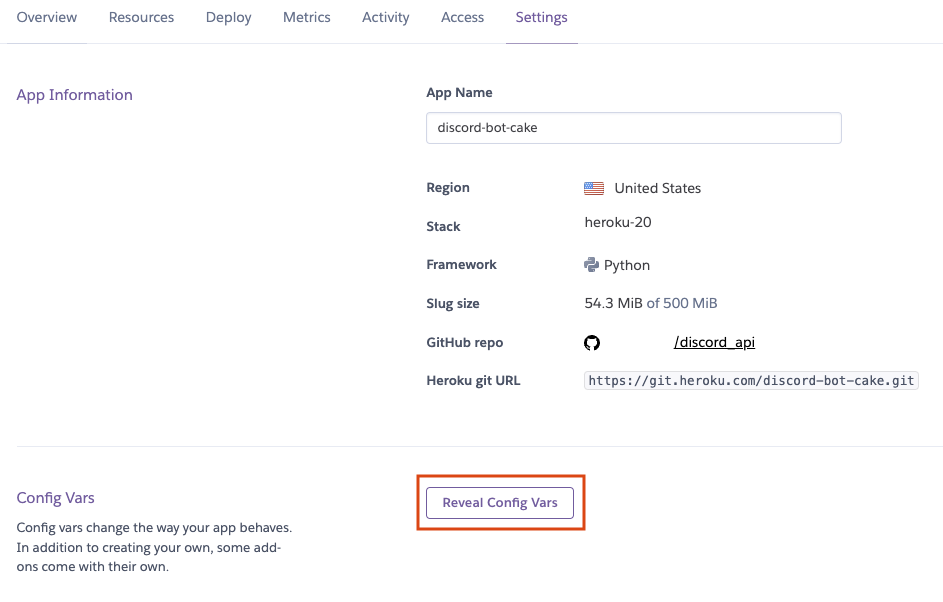Edit the App Name field discord-bot-cake
The width and height of the screenshot is (943, 602).
click(x=634, y=128)
